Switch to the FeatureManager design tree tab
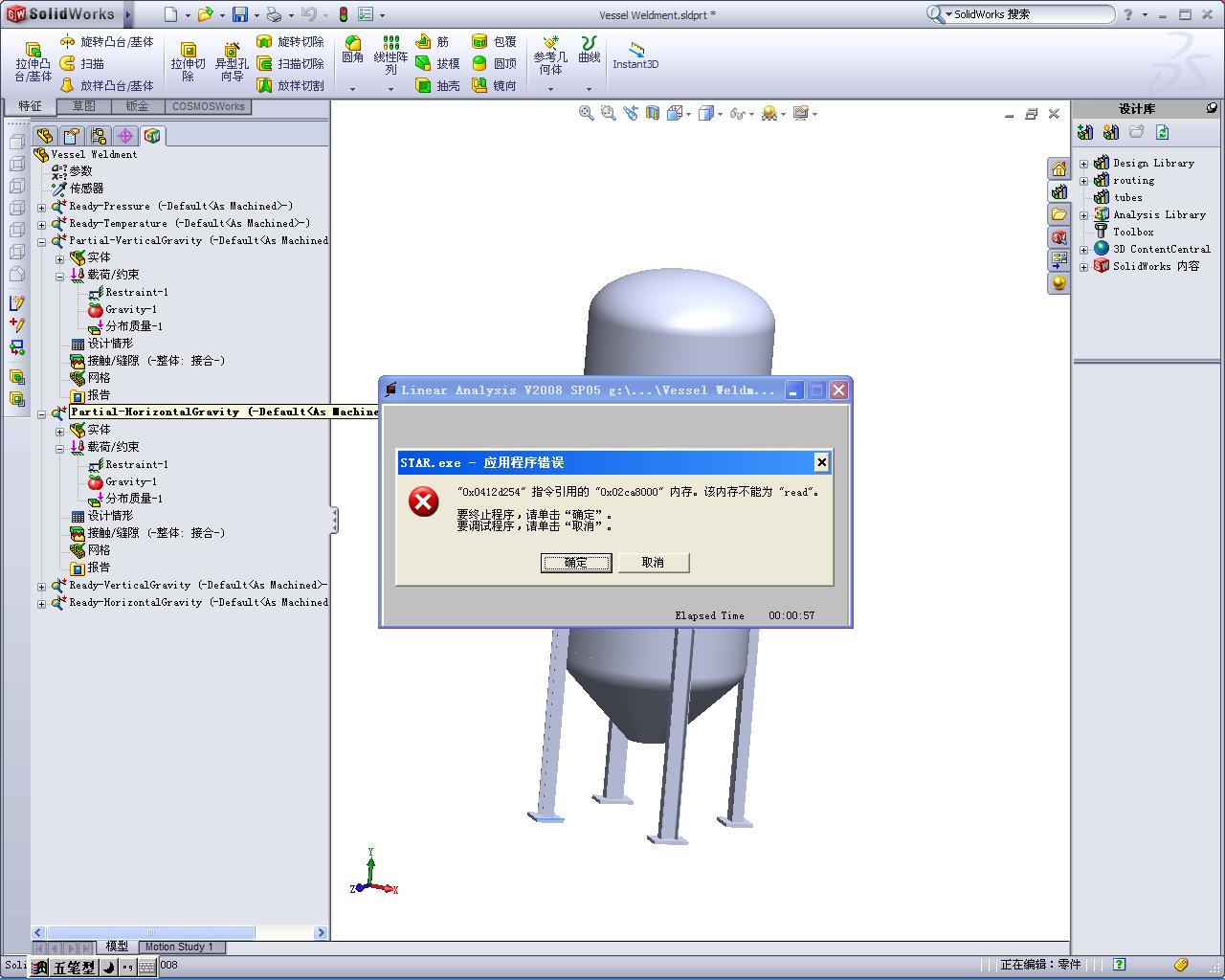This screenshot has height=980, width=1225. tap(44, 136)
